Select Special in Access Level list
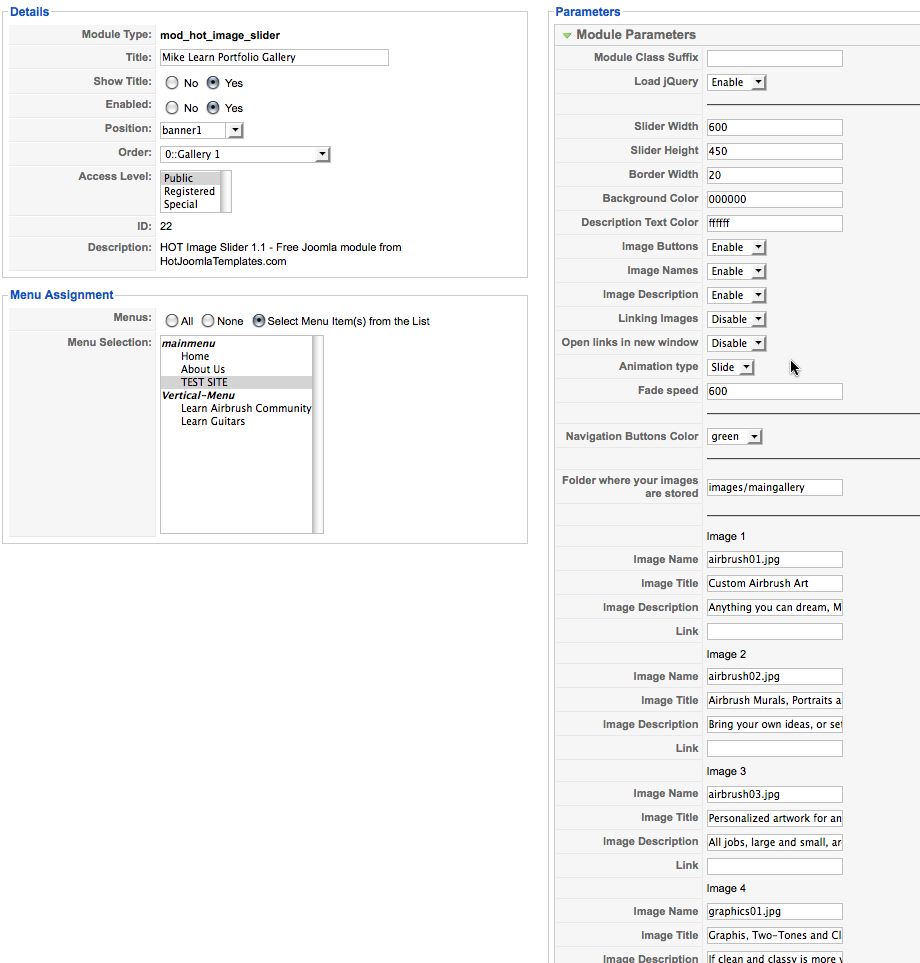920x963 pixels. (x=190, y=204)
